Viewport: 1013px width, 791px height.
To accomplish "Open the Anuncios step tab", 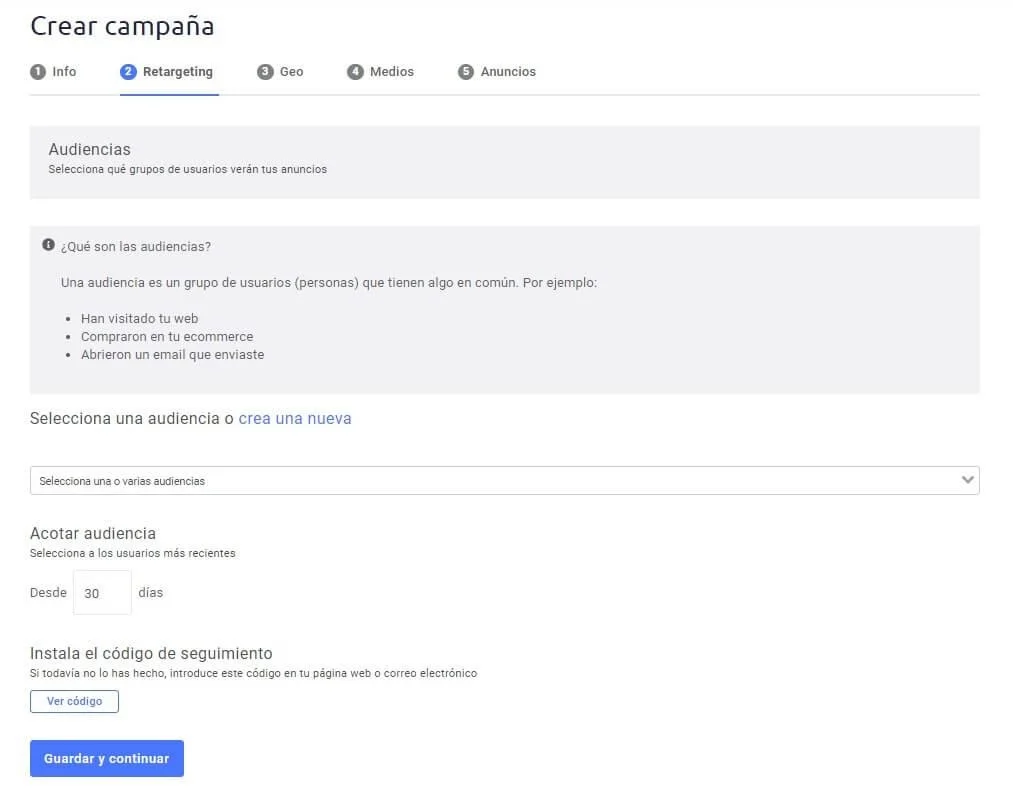I will point(497,72).
